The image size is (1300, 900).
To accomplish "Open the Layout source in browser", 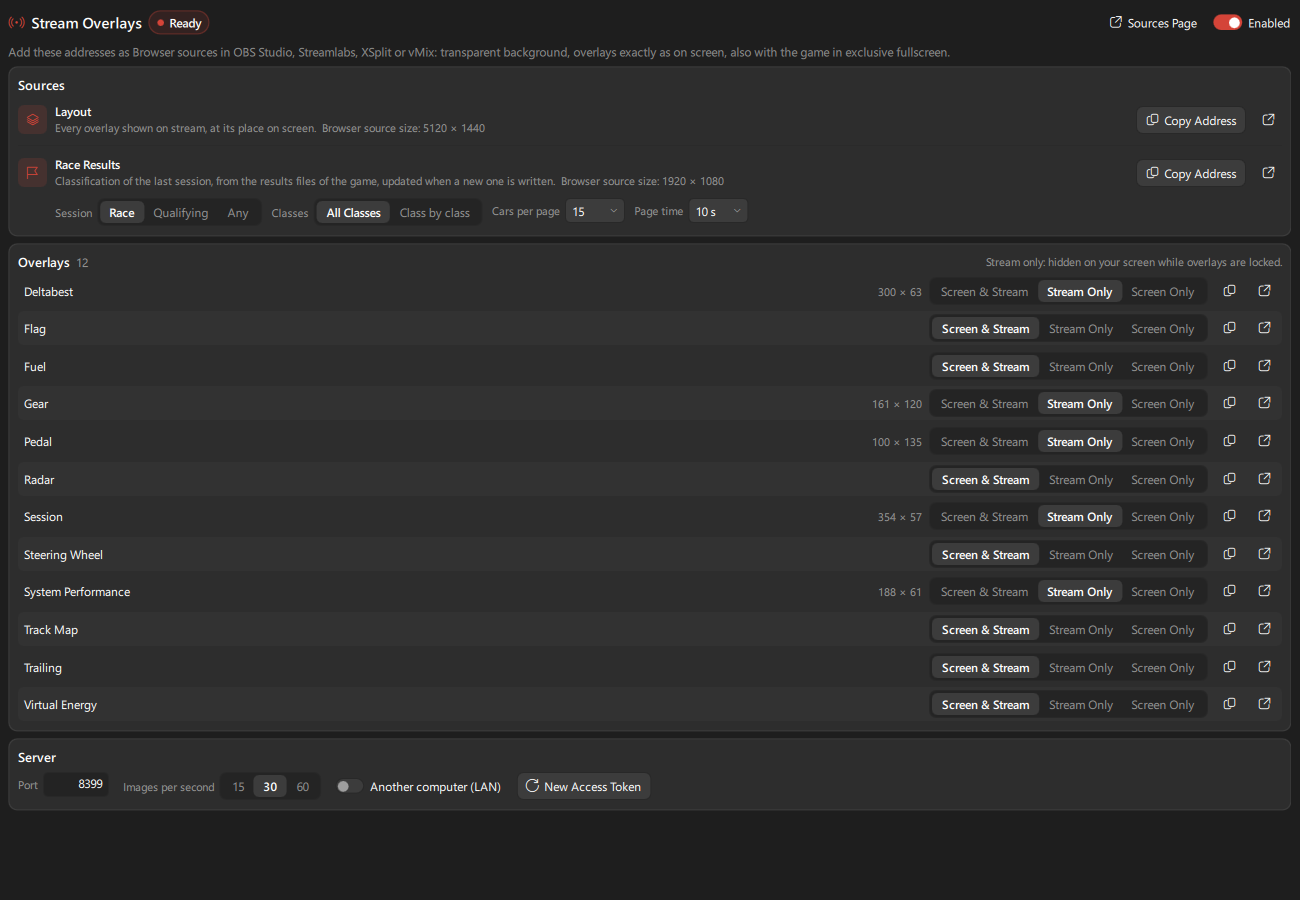I will (x=1268, y=120).
